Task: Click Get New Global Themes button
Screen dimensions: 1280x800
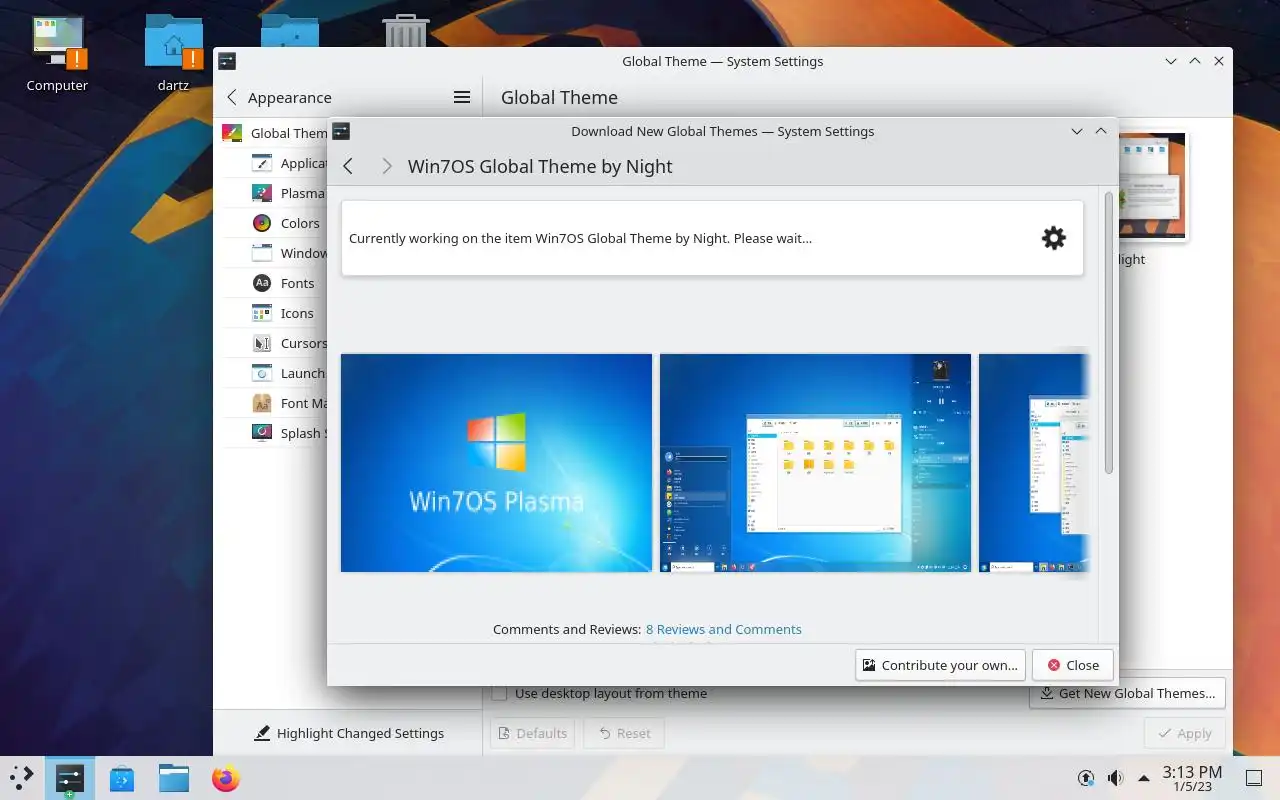Action: (x=1127, y=693)
